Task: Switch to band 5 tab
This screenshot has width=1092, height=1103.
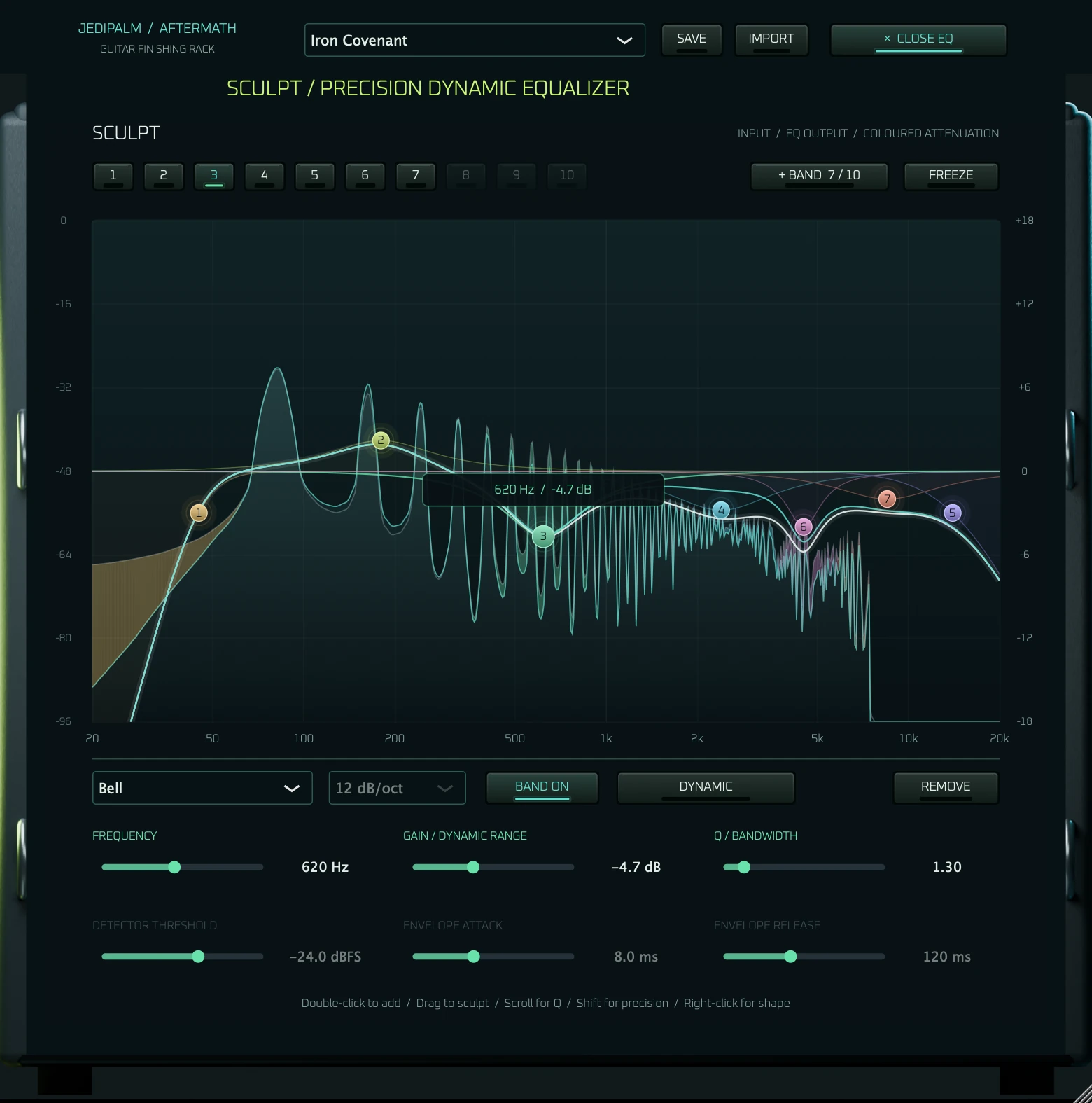Action: (x=315, y=176)
